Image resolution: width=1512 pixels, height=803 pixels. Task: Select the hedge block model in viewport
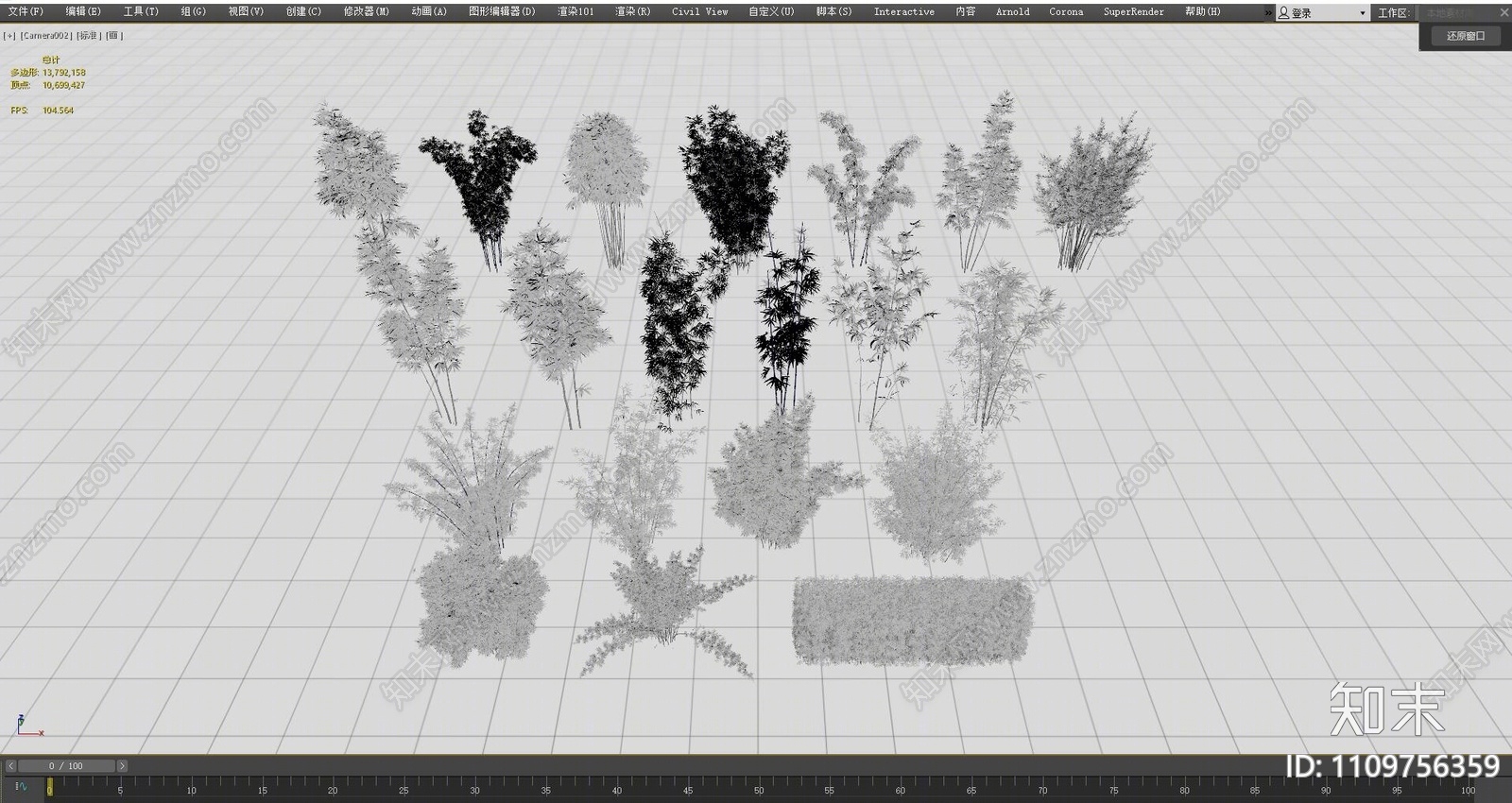point(912,620)
